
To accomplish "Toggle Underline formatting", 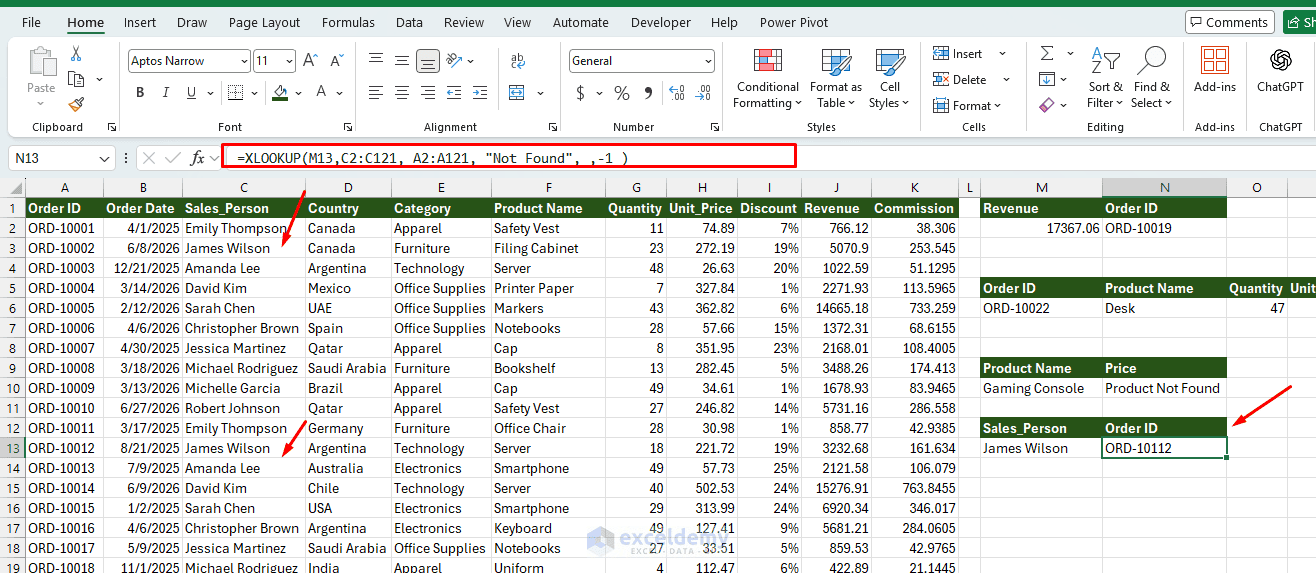I will click(191, 93).
